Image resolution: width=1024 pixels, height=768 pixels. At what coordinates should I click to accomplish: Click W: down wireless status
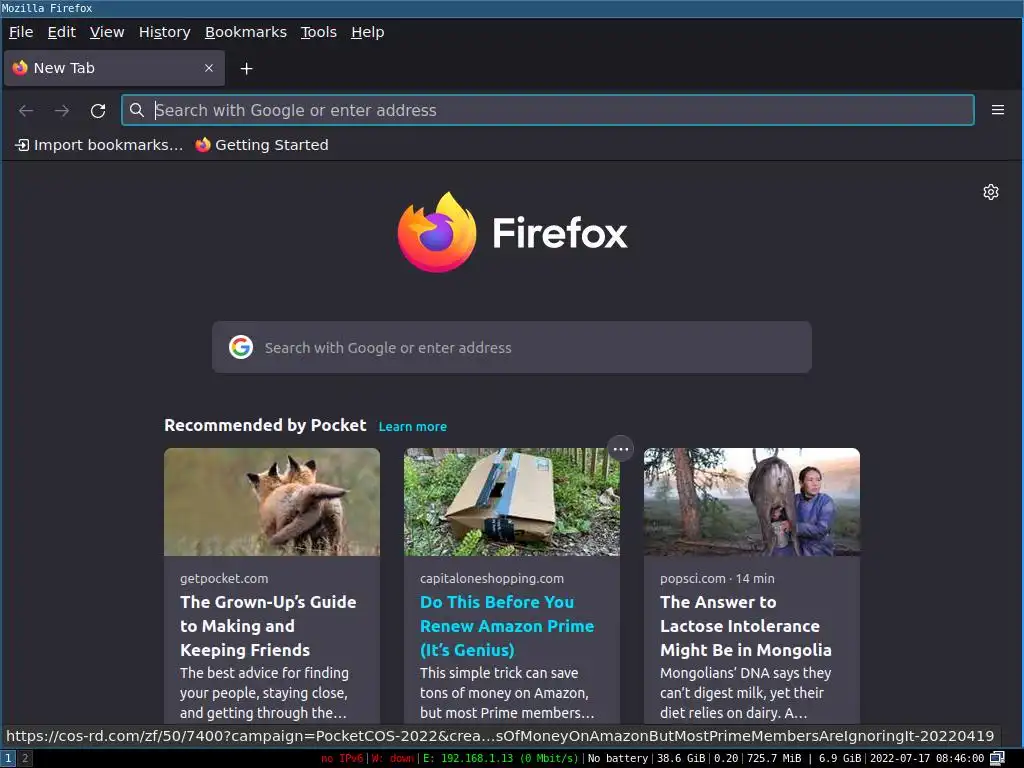pos(393,758)
